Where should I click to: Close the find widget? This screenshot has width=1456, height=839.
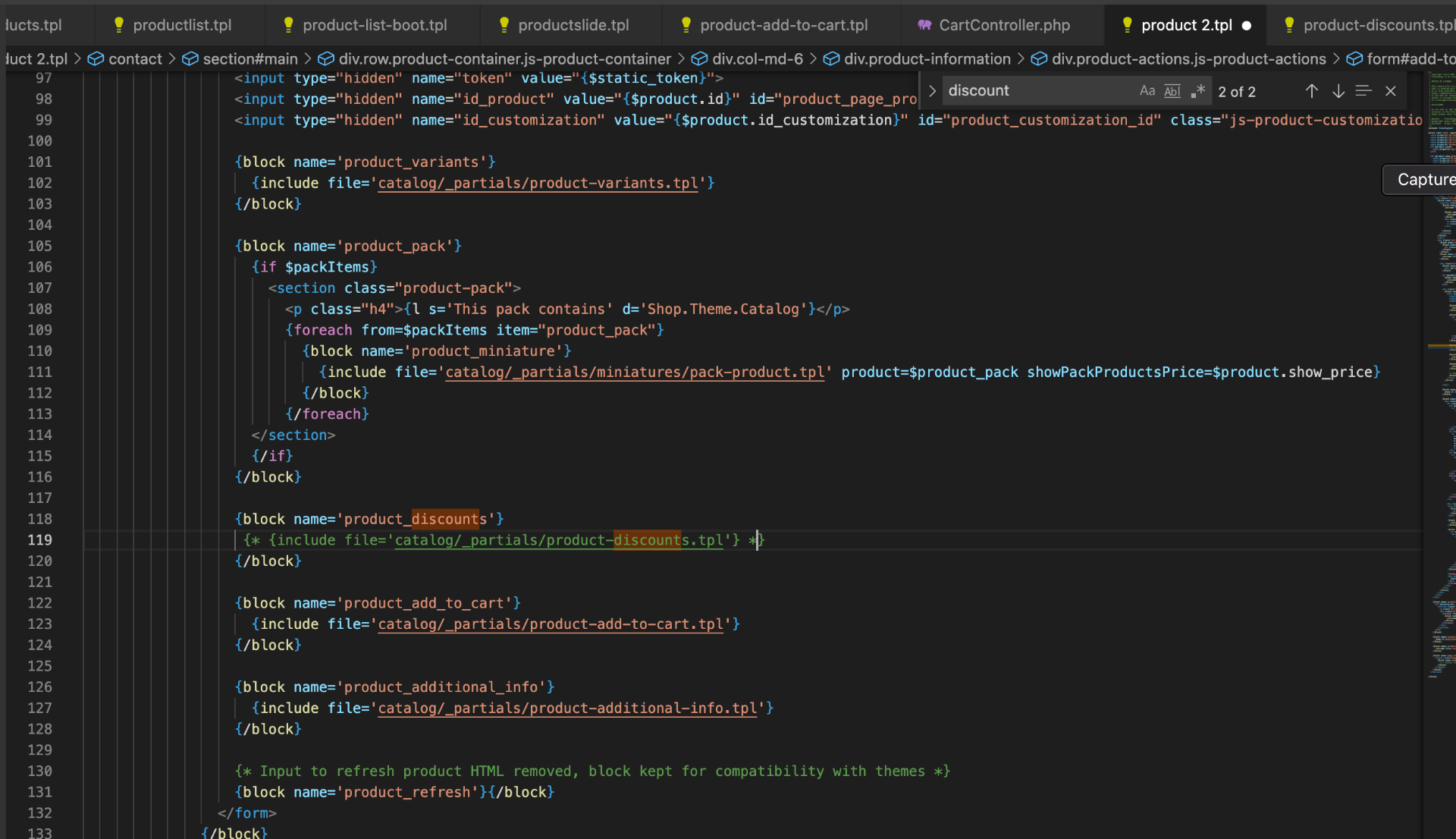pos(1391,91)
